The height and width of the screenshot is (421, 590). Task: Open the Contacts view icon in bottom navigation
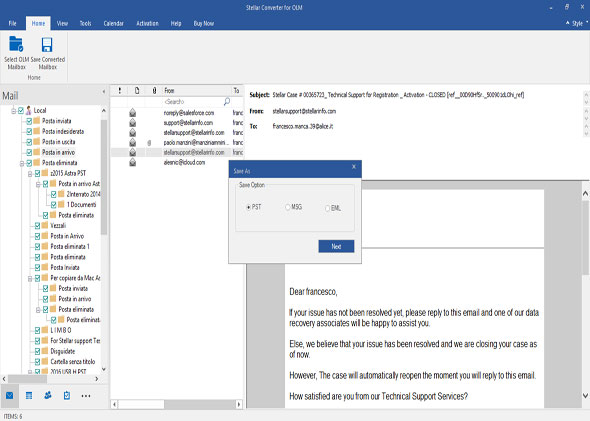tap(48, 395)
